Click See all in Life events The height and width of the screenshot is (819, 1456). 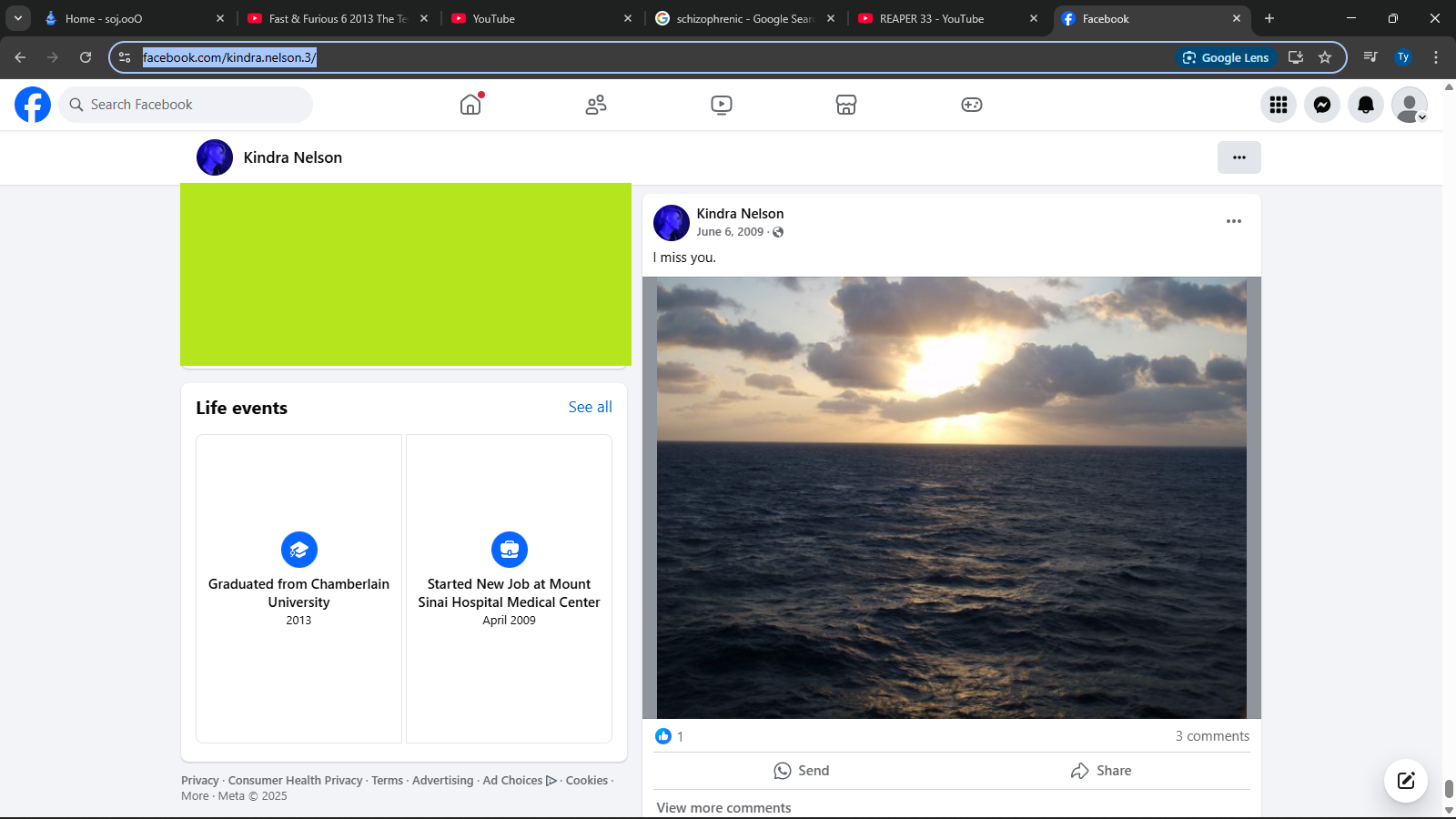coord(591,407)
